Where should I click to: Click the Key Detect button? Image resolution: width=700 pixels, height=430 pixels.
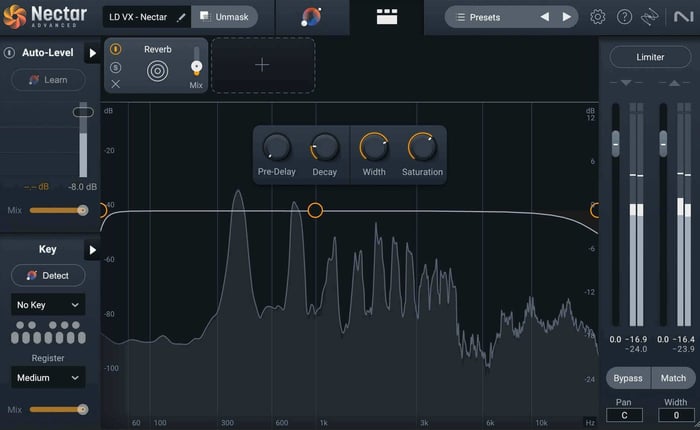click(x=48, y=276)
